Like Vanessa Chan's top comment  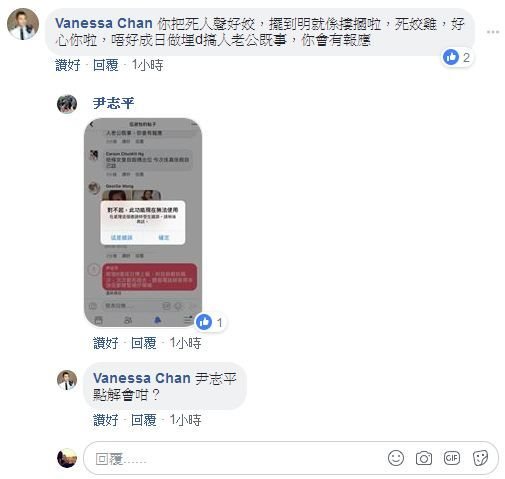(68, 65)
